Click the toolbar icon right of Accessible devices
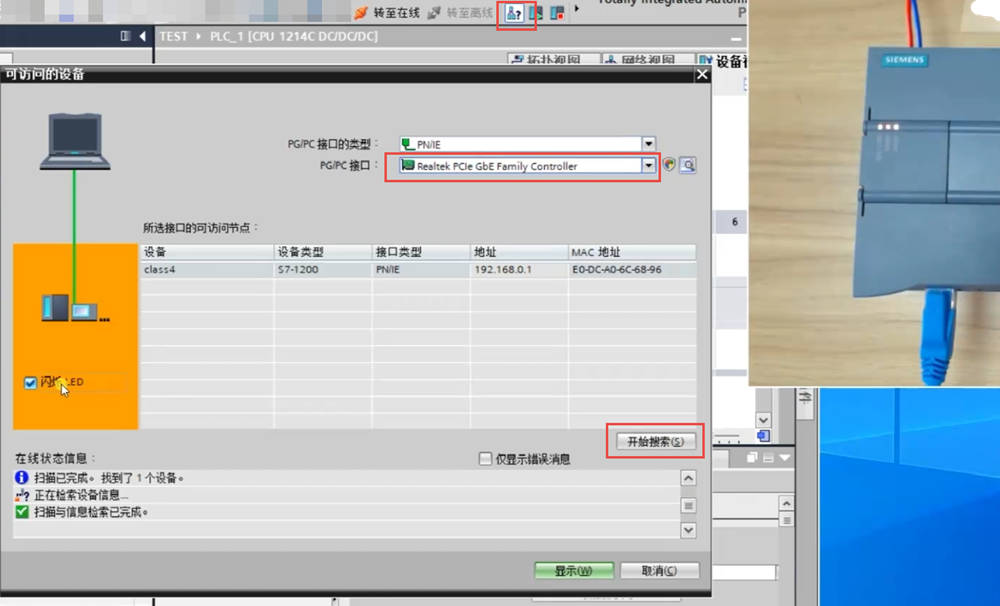Viewport: 1000px width, 606px height. 536,13
